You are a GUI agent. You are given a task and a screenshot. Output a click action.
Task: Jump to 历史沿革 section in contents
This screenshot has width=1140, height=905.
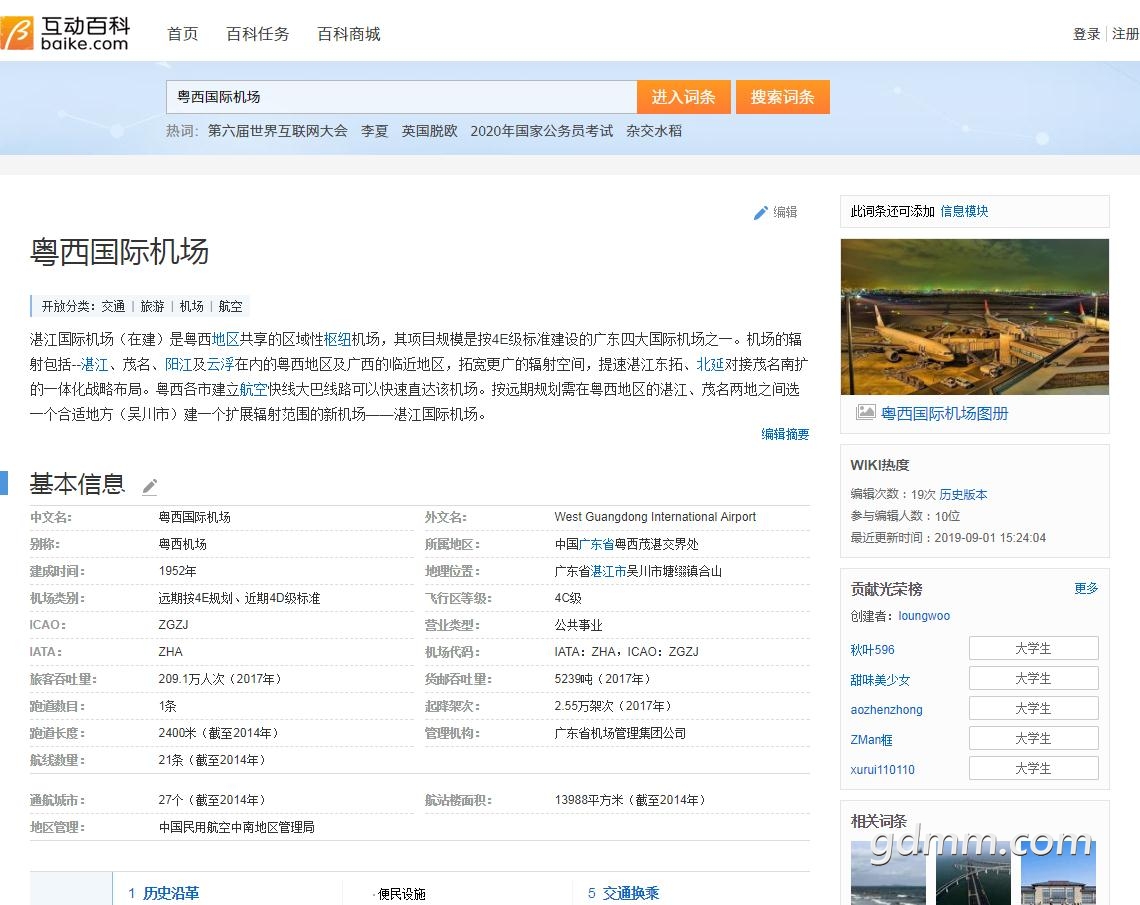(170, 893)
